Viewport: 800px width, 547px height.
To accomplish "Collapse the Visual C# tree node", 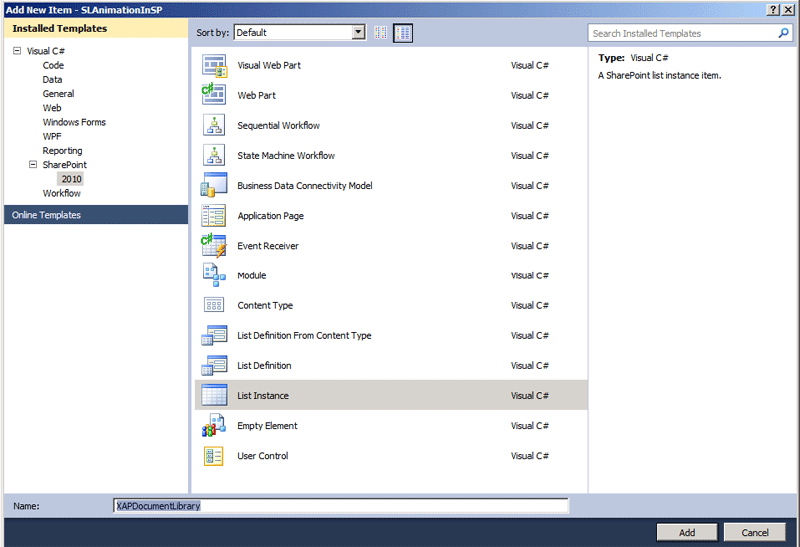I will coord(17,51).
